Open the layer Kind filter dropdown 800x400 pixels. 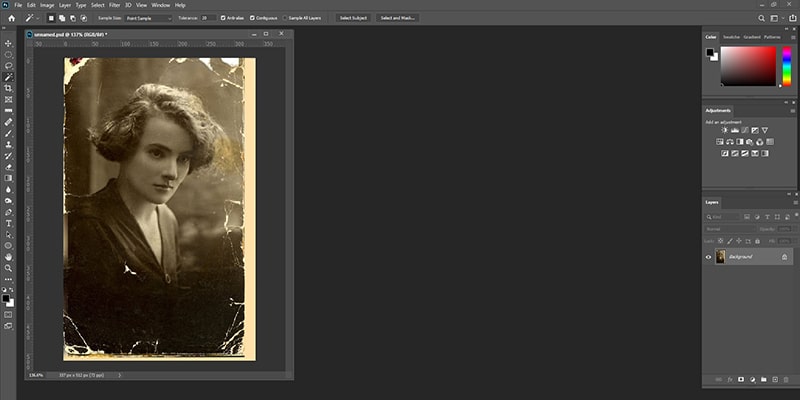pyautogui.click(x=722, y=217)
